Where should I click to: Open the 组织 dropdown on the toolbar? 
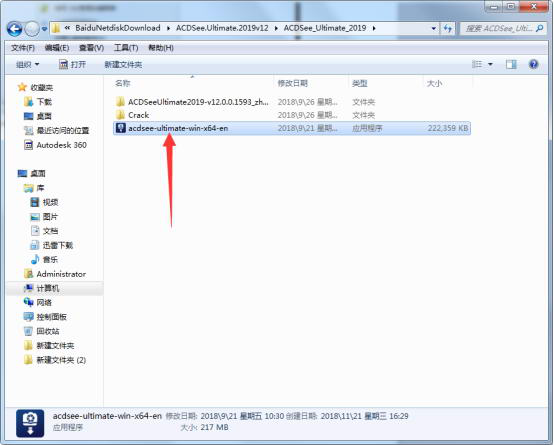28,65
